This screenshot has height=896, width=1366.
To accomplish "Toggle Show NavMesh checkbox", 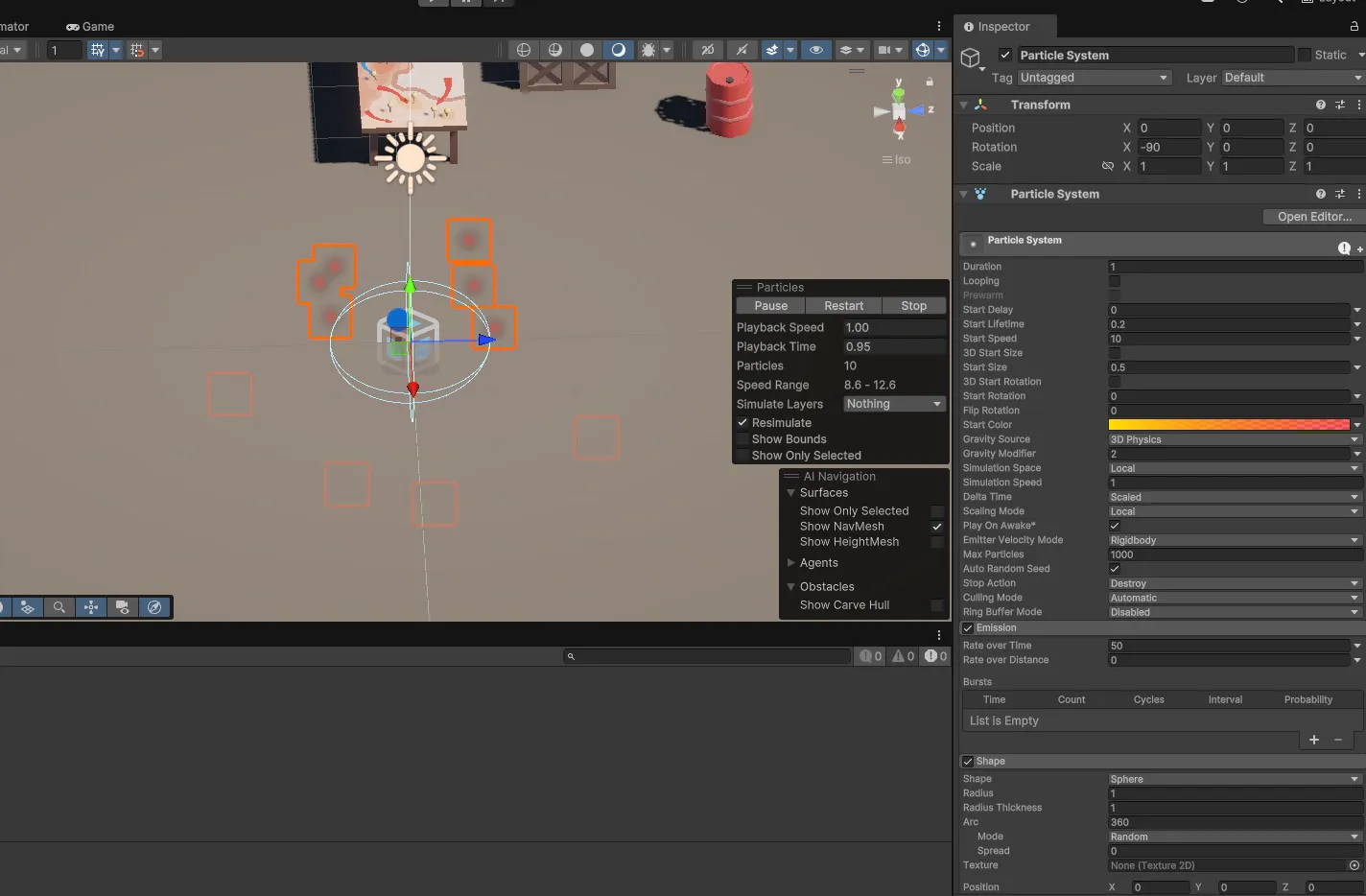I will [937, 527].
